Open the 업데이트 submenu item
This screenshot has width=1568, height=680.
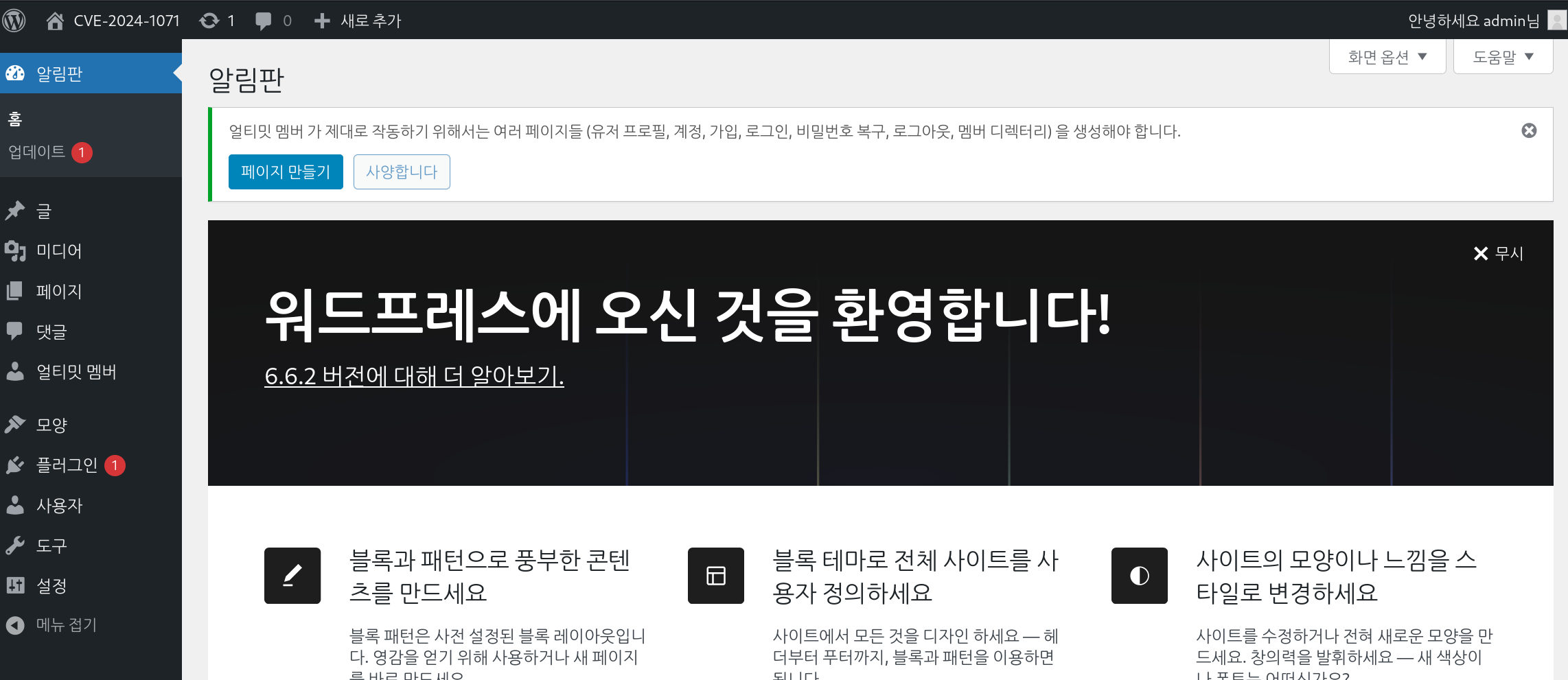coord(36,152)
